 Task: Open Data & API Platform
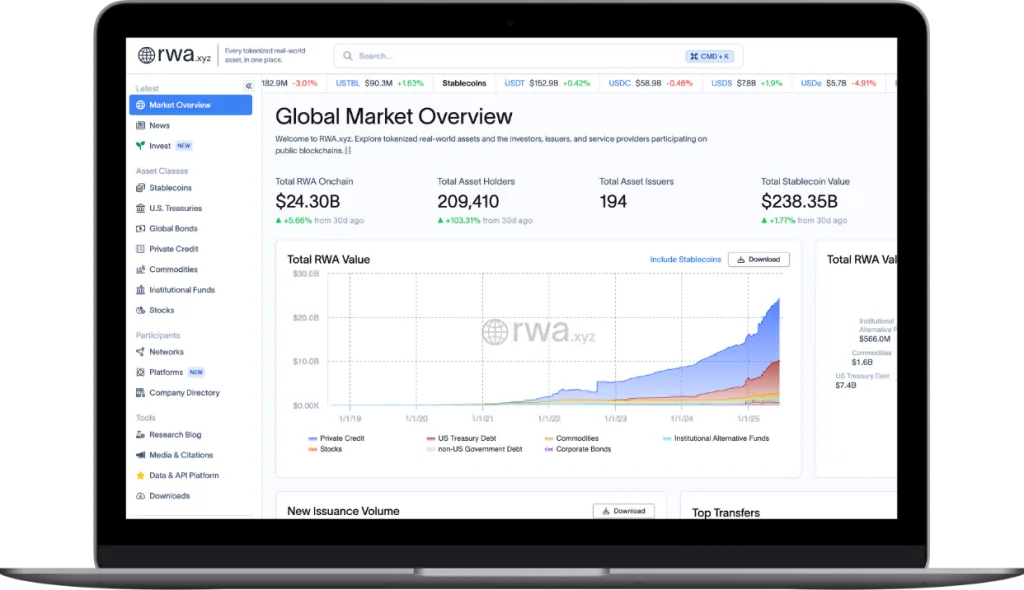click(x=184, y=476)
